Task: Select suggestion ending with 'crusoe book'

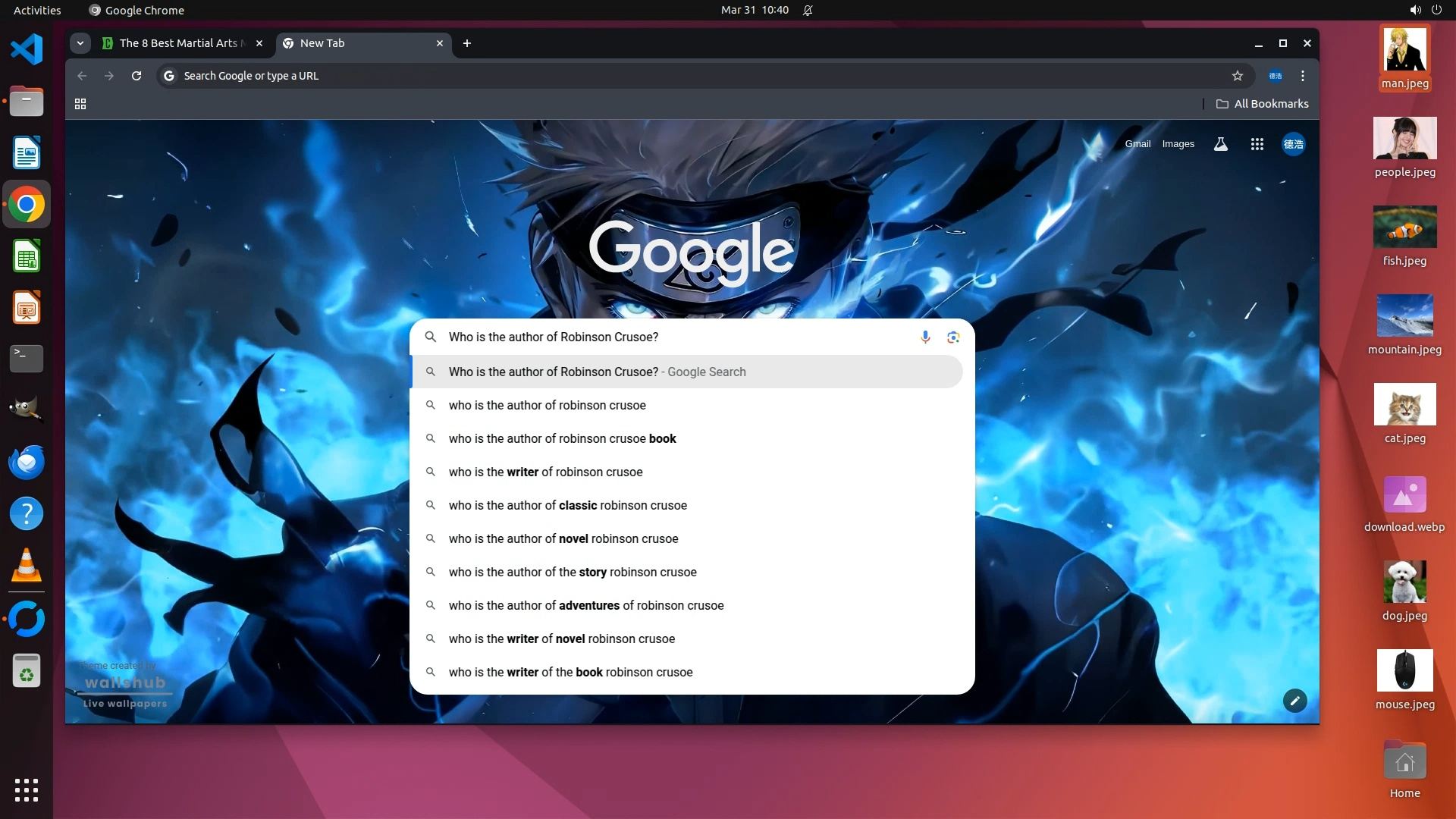Action: tap(562, 438)
